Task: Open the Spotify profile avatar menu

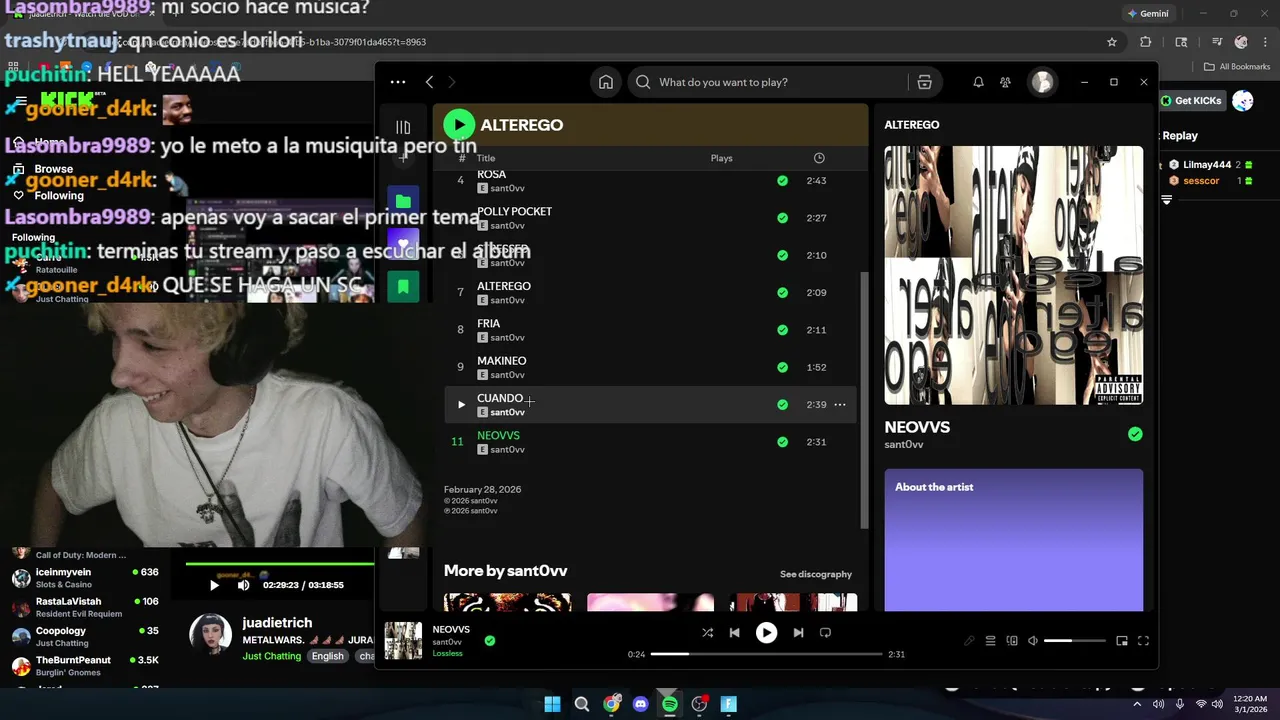Action: pyautogui.click(x=1042, y=82)
